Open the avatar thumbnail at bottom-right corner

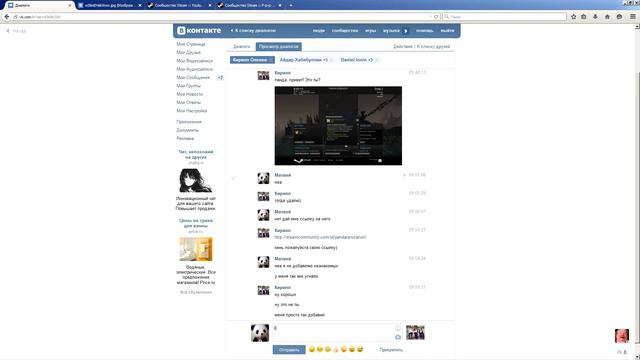pyautogui.click(x=622, y=336)
